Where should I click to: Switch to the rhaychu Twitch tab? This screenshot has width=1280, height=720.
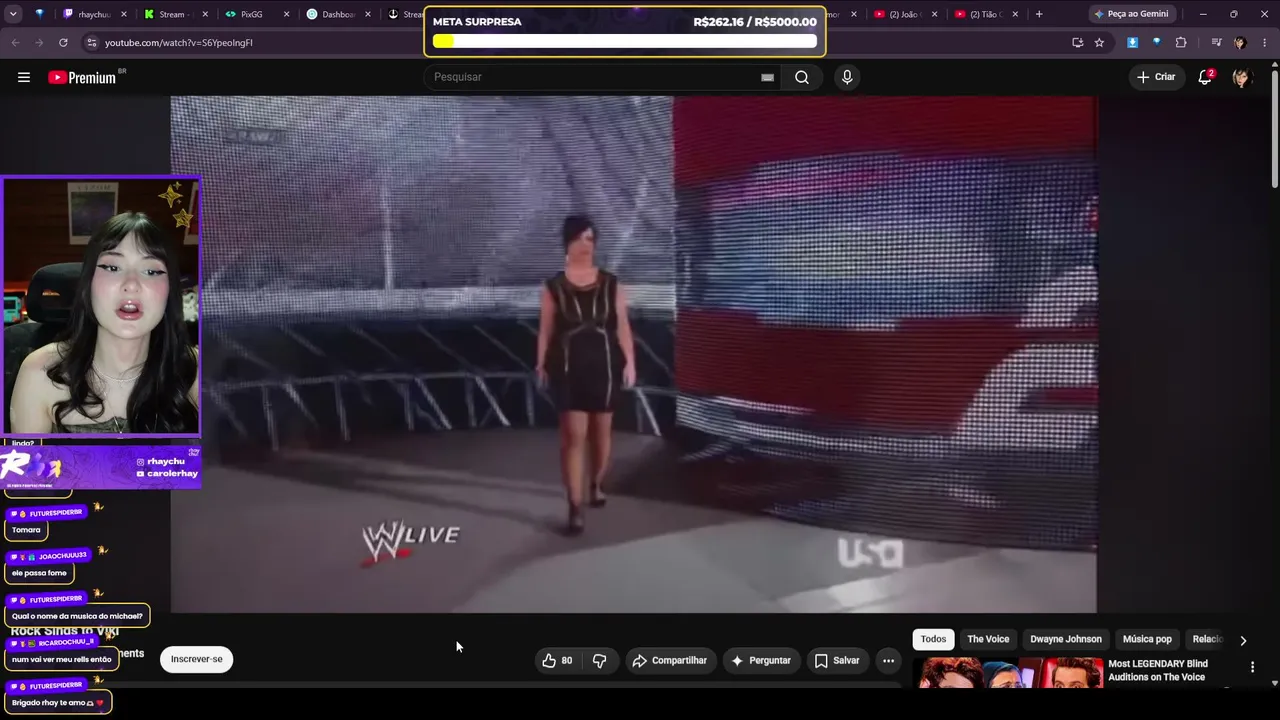point(94,14)
